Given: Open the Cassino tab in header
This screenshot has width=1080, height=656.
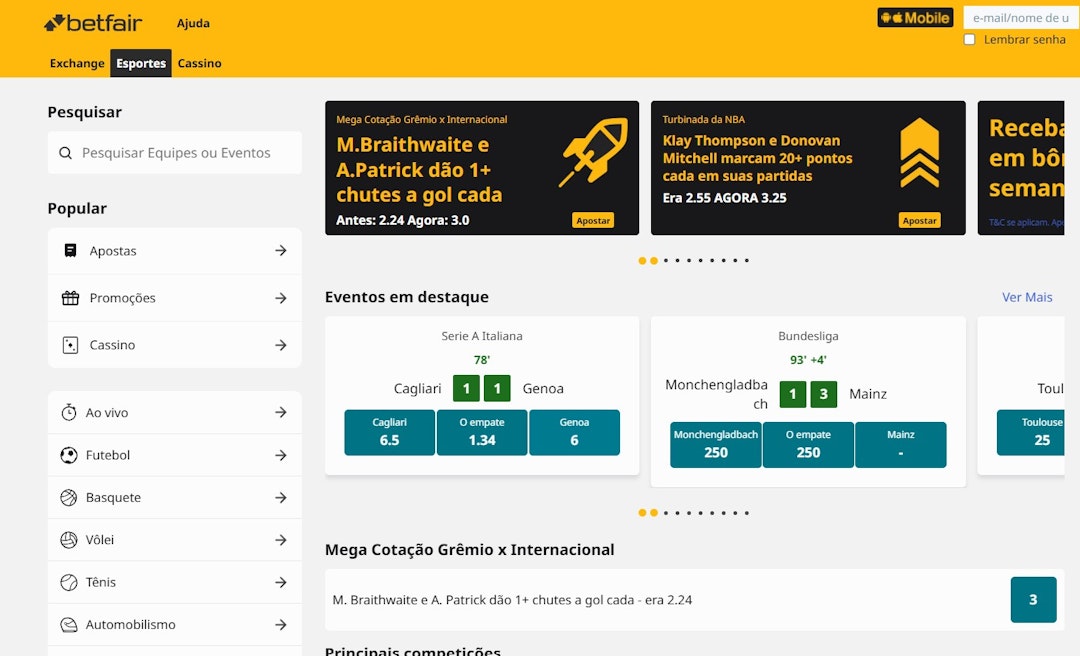Looking at the screenshot, I should [200, 63].
